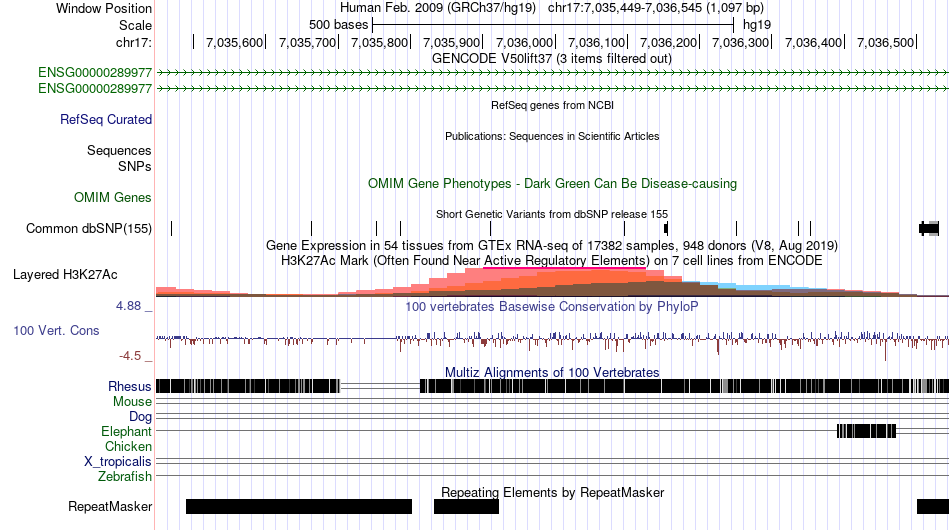Open the Common dbSNP(155) track label
This screenshot has width=950, height=530.
[88, 228]
